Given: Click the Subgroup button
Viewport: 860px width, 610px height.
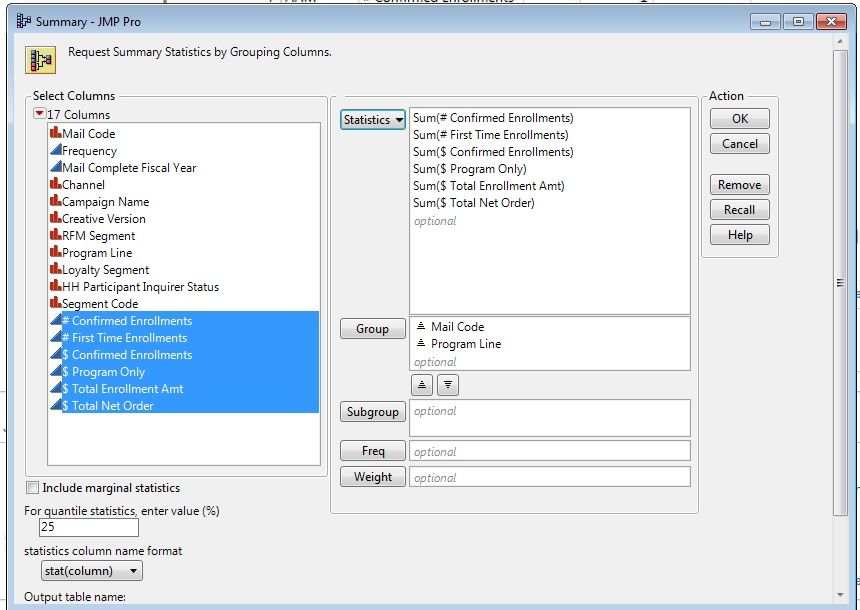Looking at the screenshot, I should pos(373,411).
